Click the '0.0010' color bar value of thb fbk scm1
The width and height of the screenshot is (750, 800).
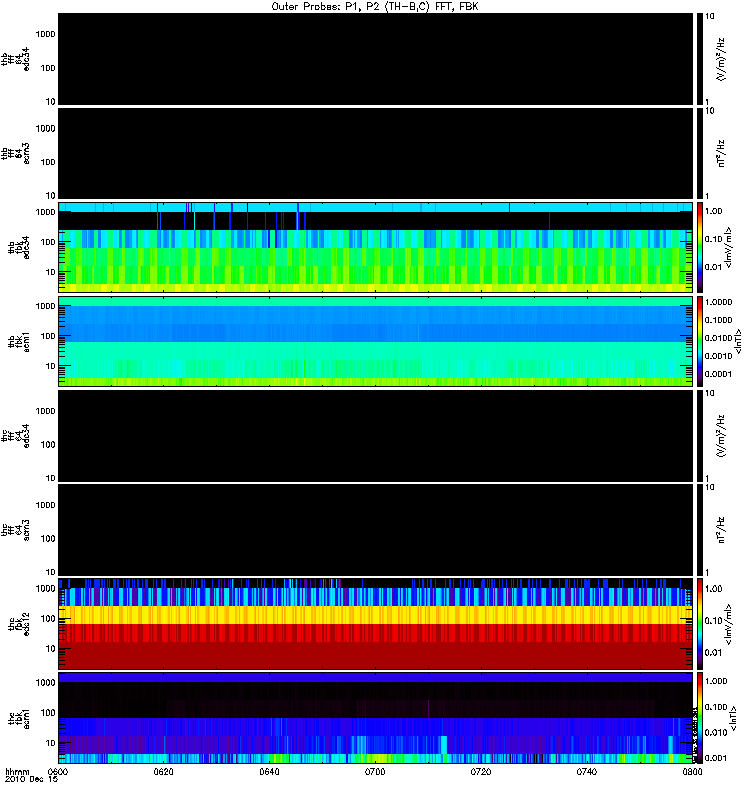[718, 356]
